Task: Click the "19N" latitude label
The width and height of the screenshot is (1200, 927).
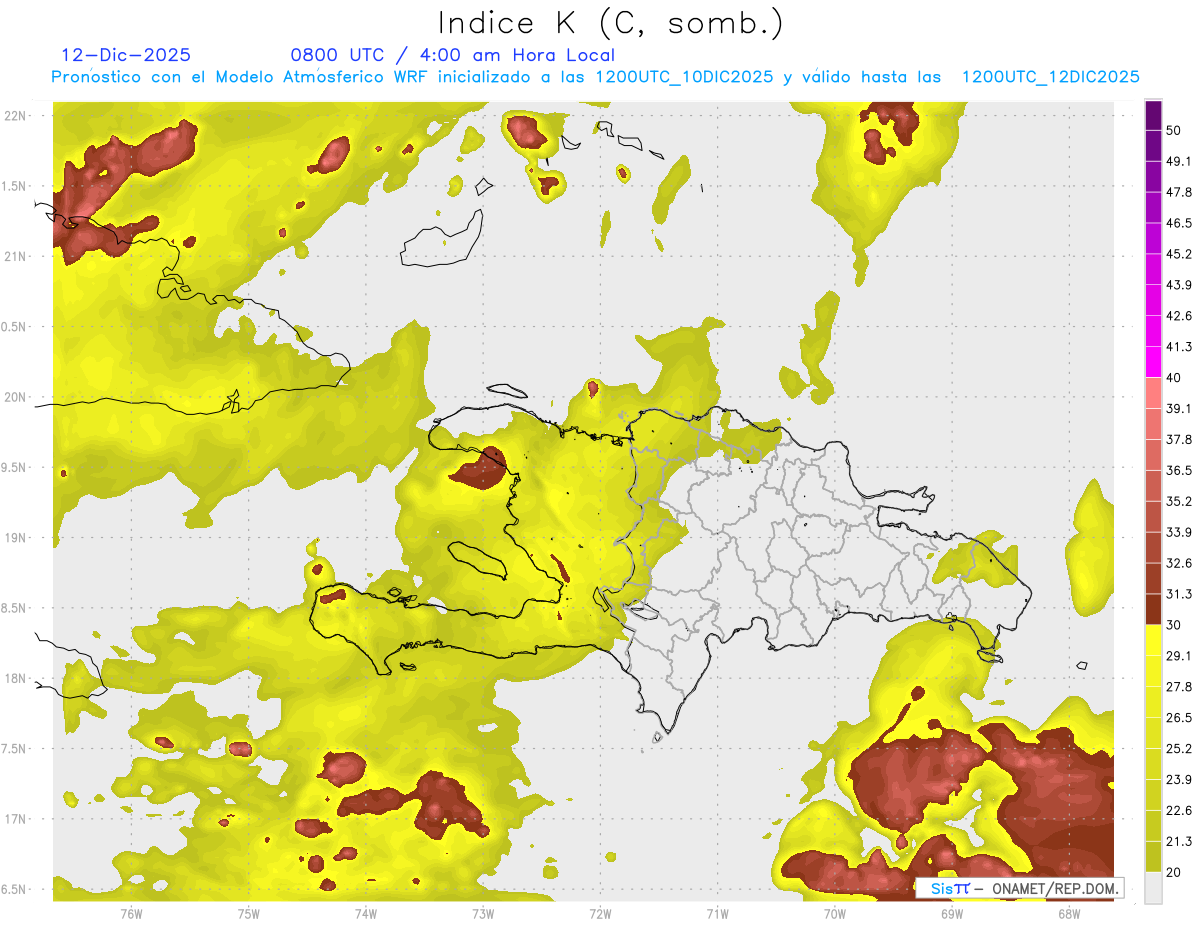Action: click(x=15, y=538)
